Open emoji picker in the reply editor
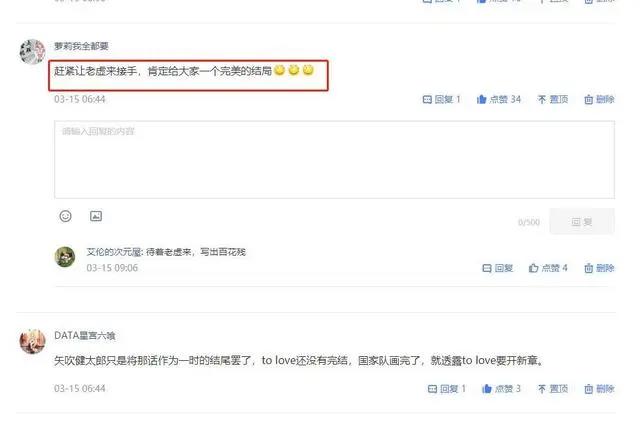 [65, 216]
